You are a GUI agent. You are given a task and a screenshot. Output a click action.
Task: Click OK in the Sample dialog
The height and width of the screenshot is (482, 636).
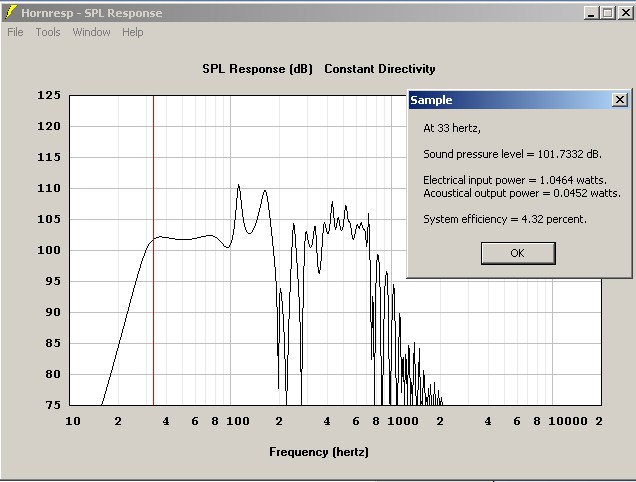tap(518, 253)
